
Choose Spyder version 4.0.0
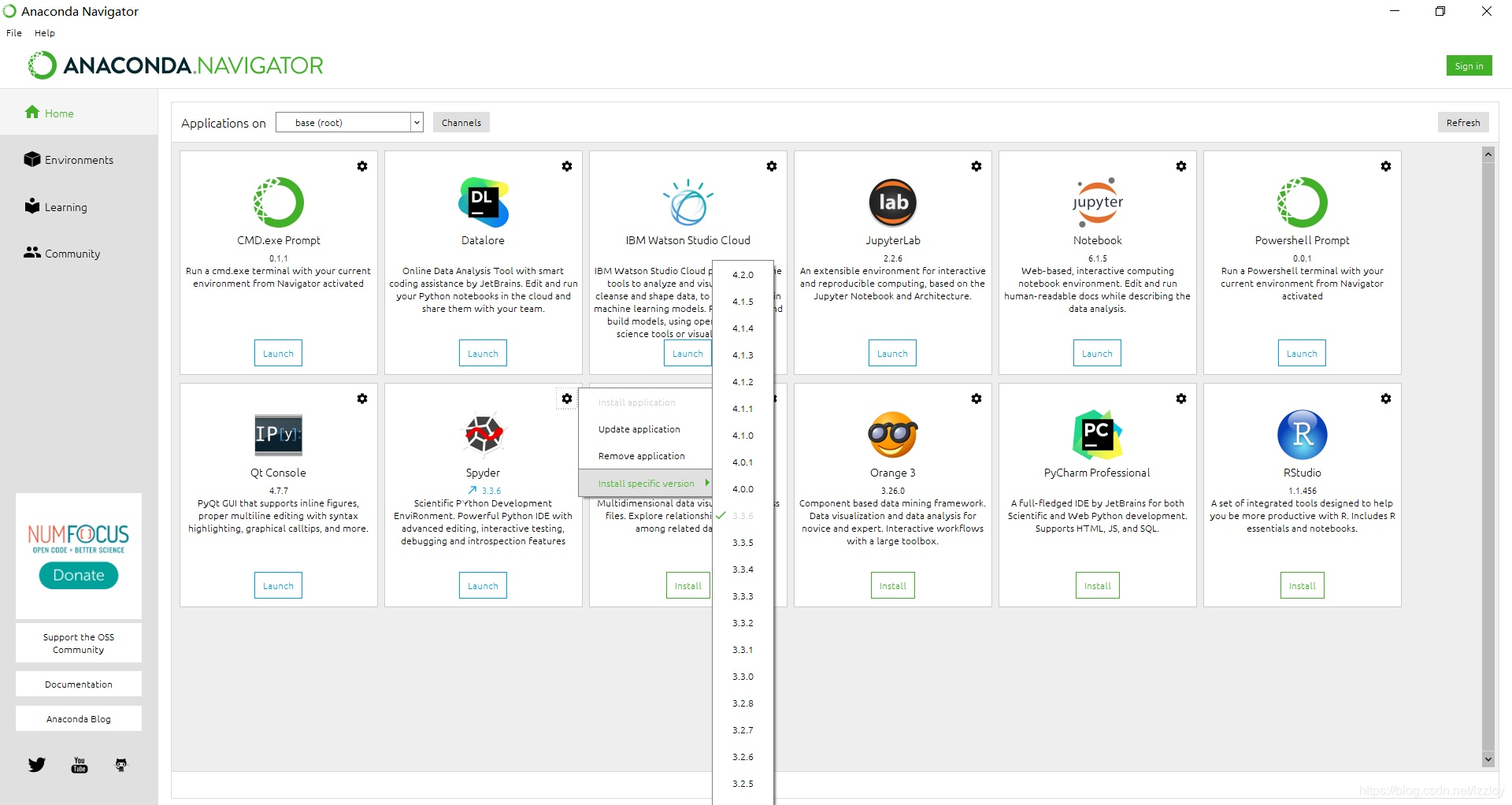click(x=743, y=489)
